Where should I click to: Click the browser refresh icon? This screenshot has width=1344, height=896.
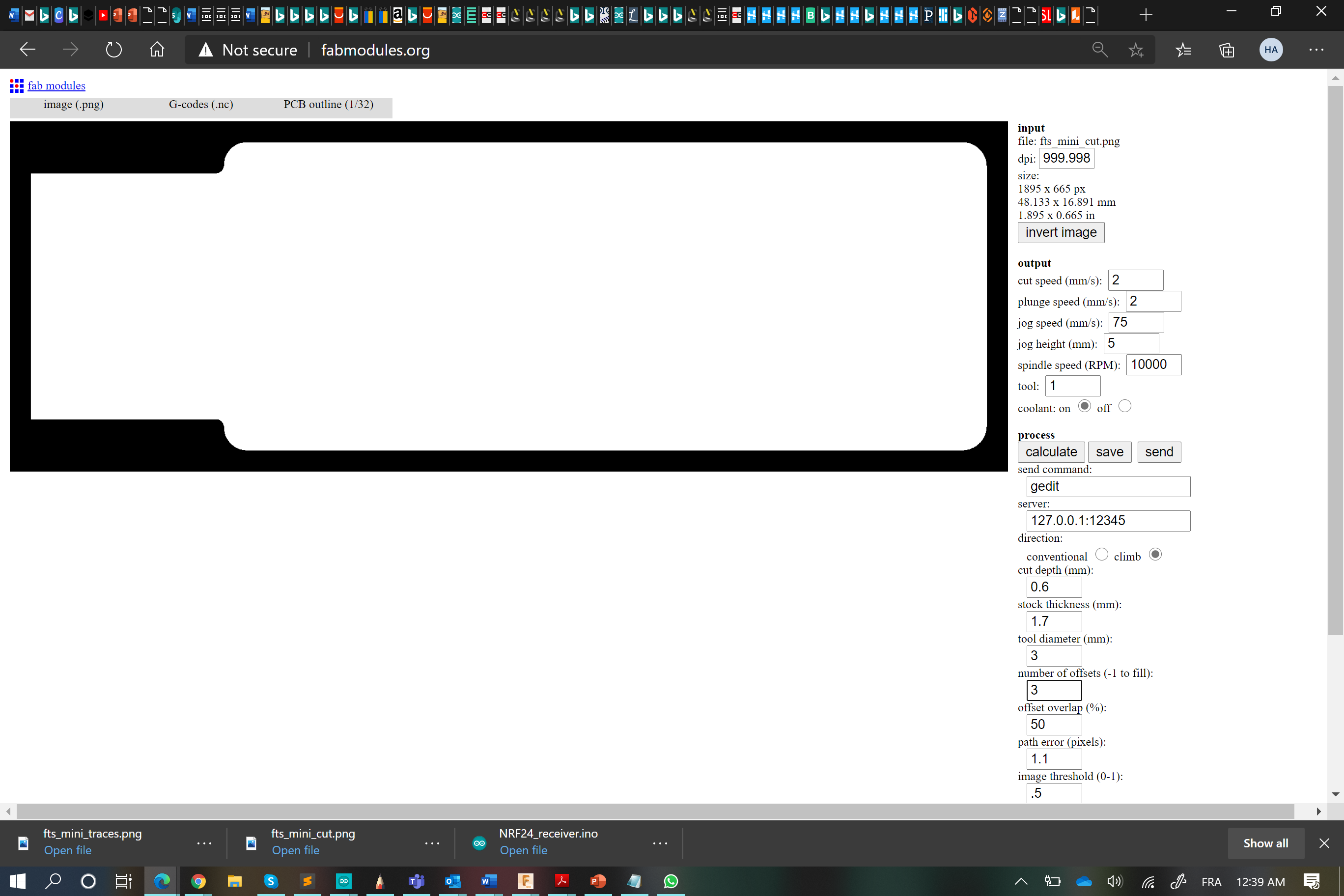tap(113, 50)
